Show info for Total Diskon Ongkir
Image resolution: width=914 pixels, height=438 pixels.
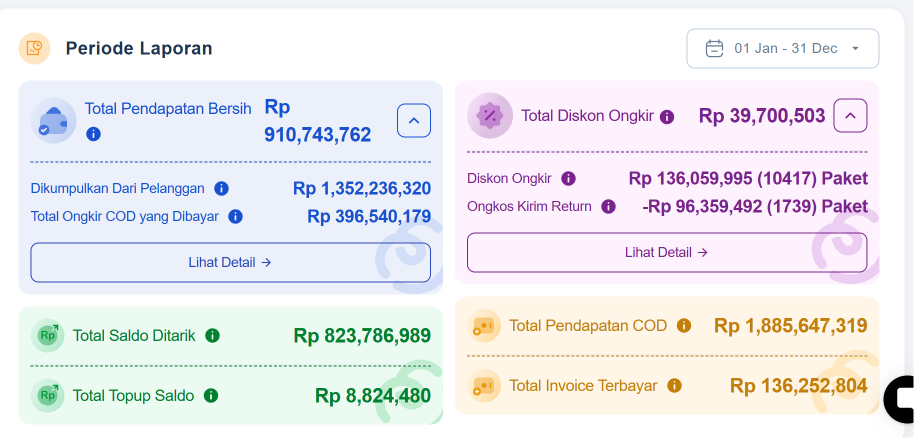click(667, 117)
